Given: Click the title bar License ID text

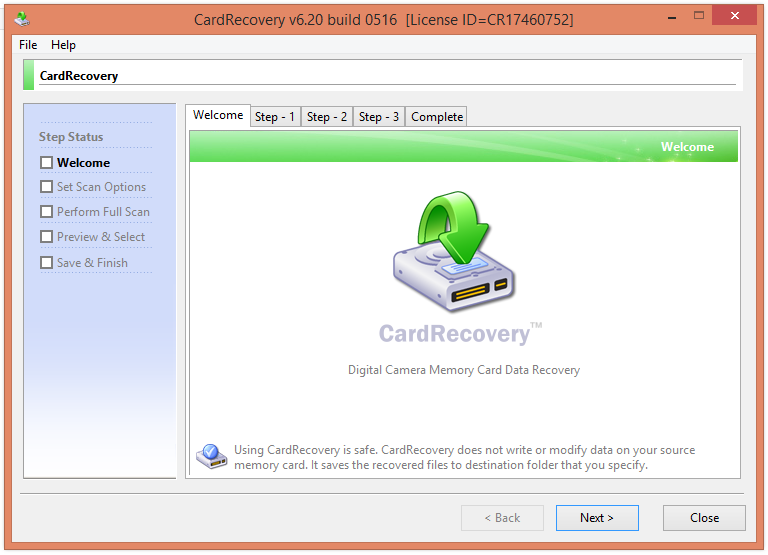Looking at the screenshot, I should 489,20.
